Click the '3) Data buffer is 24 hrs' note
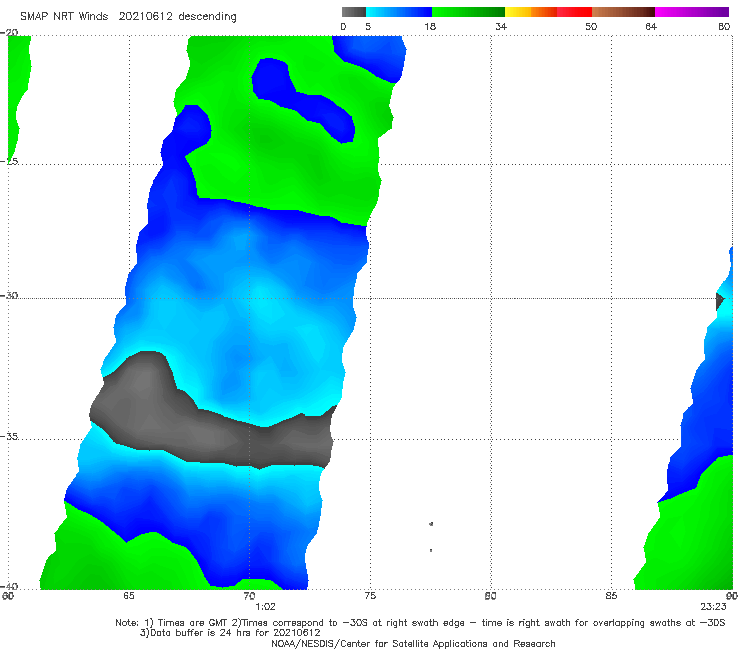 click(x=230, y=633)
